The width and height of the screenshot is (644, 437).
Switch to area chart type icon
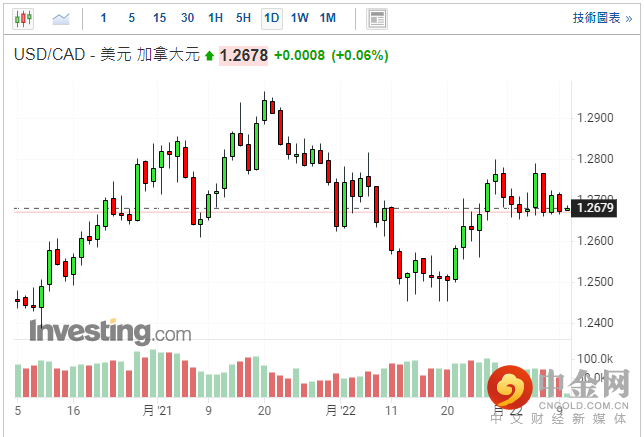point(61,18)
